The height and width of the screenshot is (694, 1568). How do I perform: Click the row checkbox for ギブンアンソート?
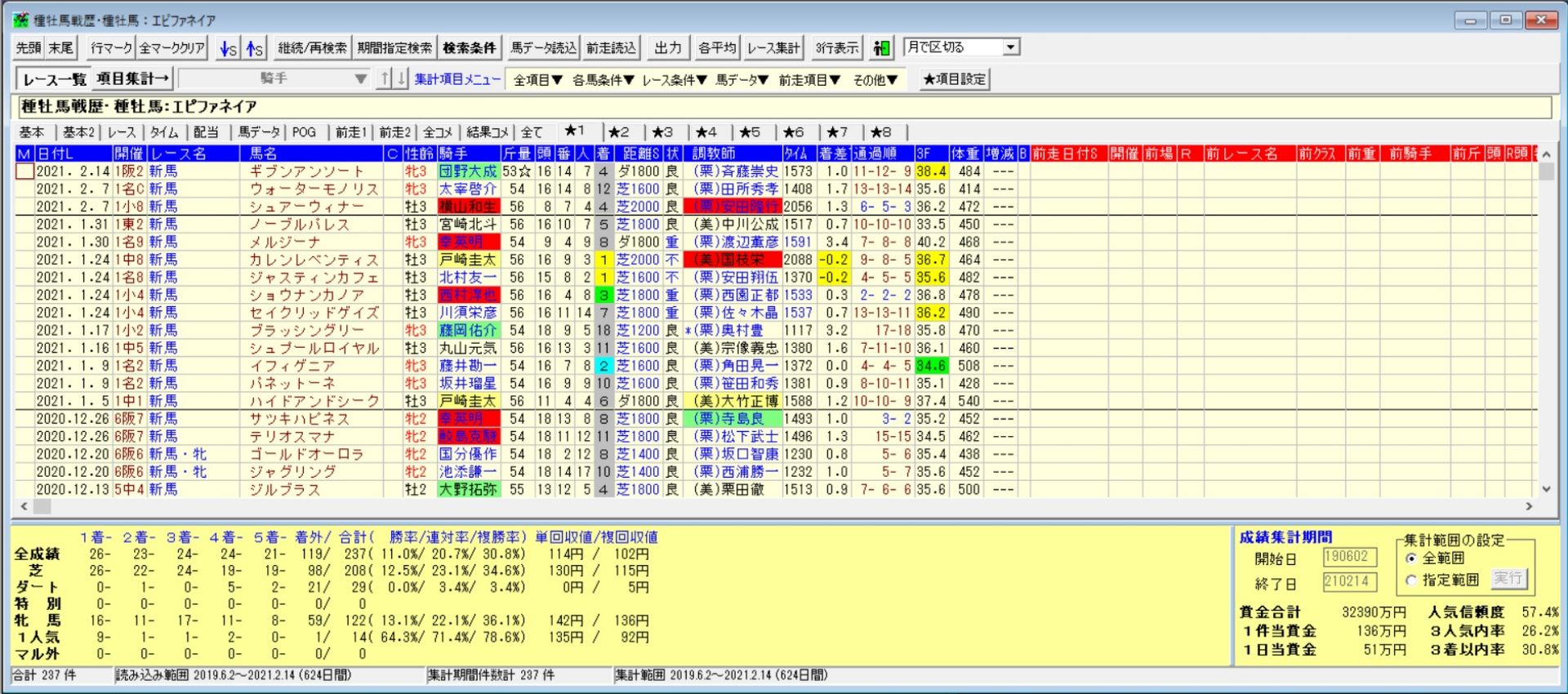point(24,171)
